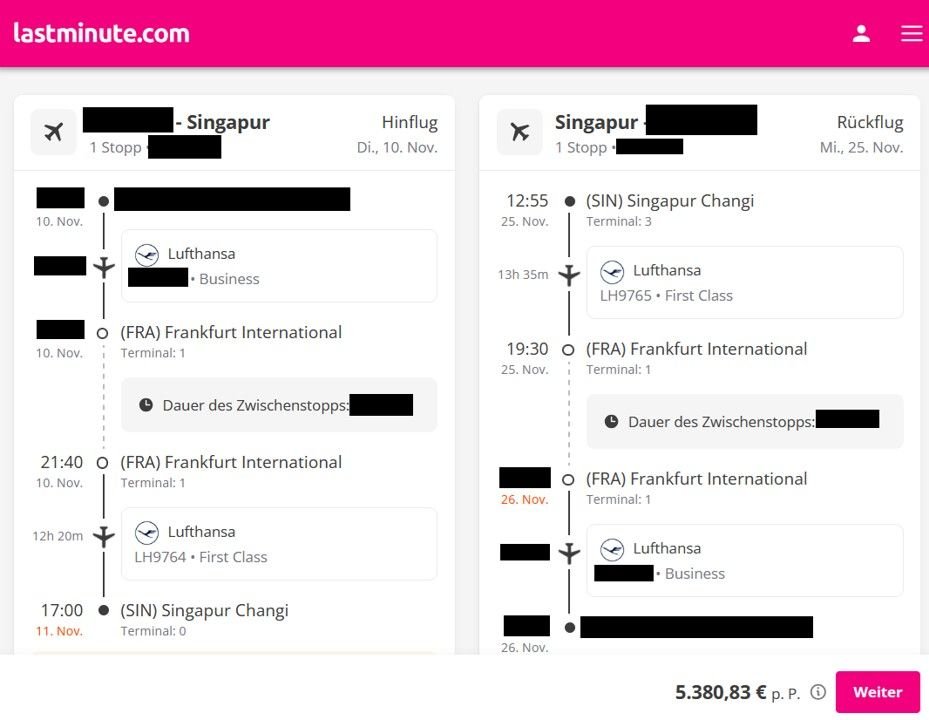Select the LH9765 First Class flight card
The width and height of the screenshot is (929, 720).
[x=744, y=283]
